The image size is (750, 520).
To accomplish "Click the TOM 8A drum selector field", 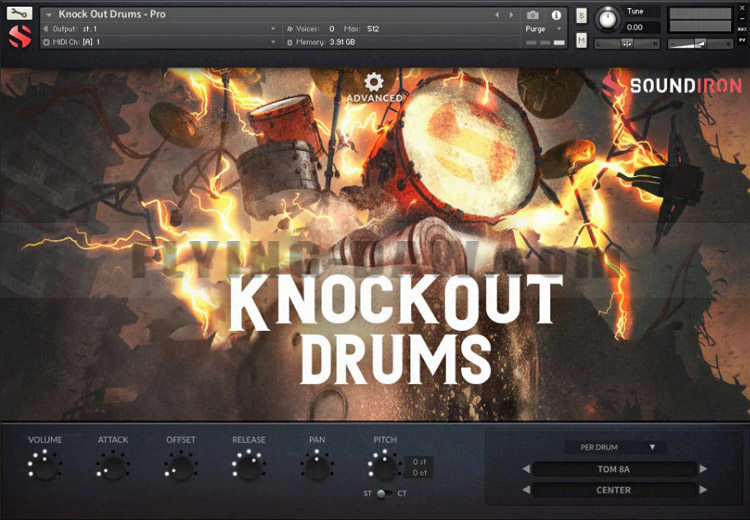I will tap(614, 469).
